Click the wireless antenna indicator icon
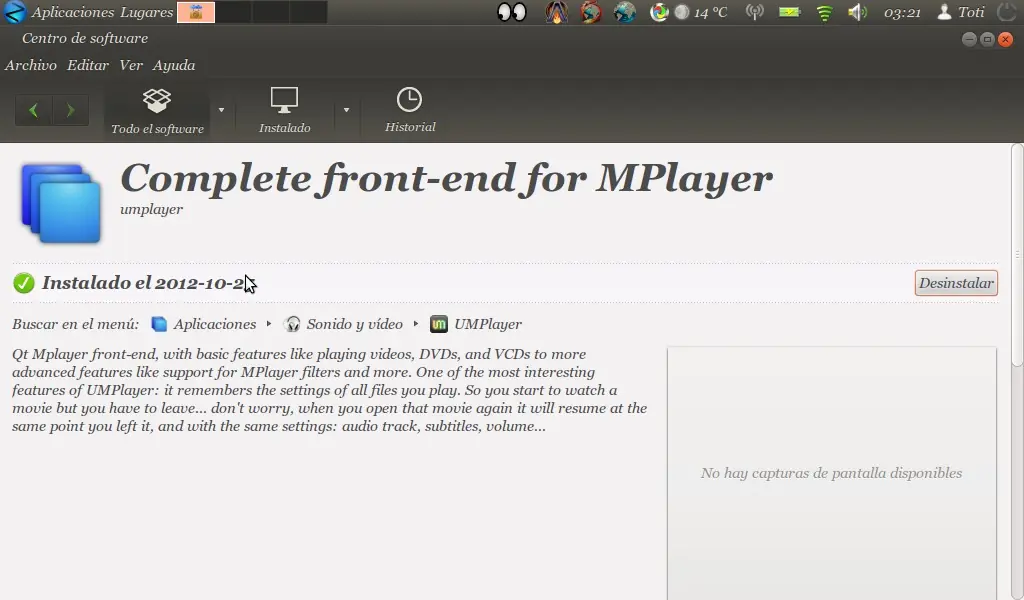Image resolution: width=1024 pixels, height=600 pixels. [x=754, y=12]
